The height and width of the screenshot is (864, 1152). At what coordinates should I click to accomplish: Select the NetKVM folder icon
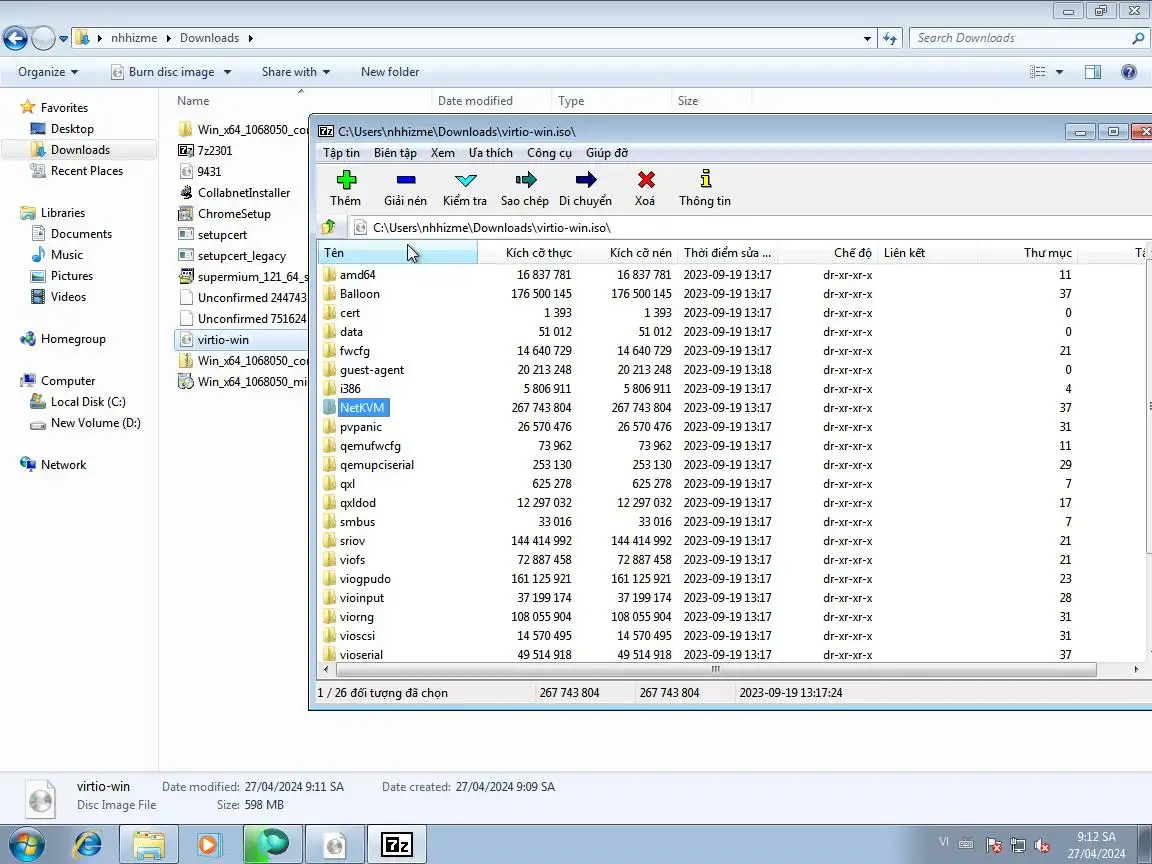(x=329, y=408)
